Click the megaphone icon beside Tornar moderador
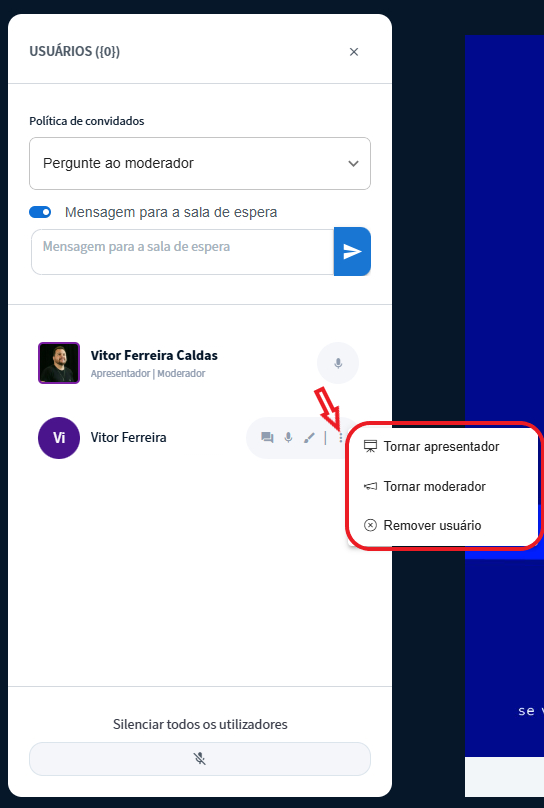This screenshot has height=808, width=544. pyautogui.click(x=370, y=486)
